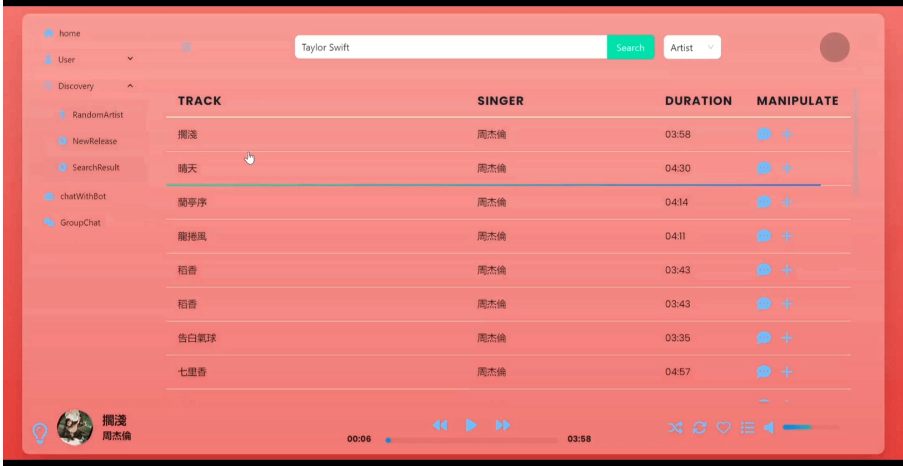Like the current song with the heart

[x=723, y=427]
